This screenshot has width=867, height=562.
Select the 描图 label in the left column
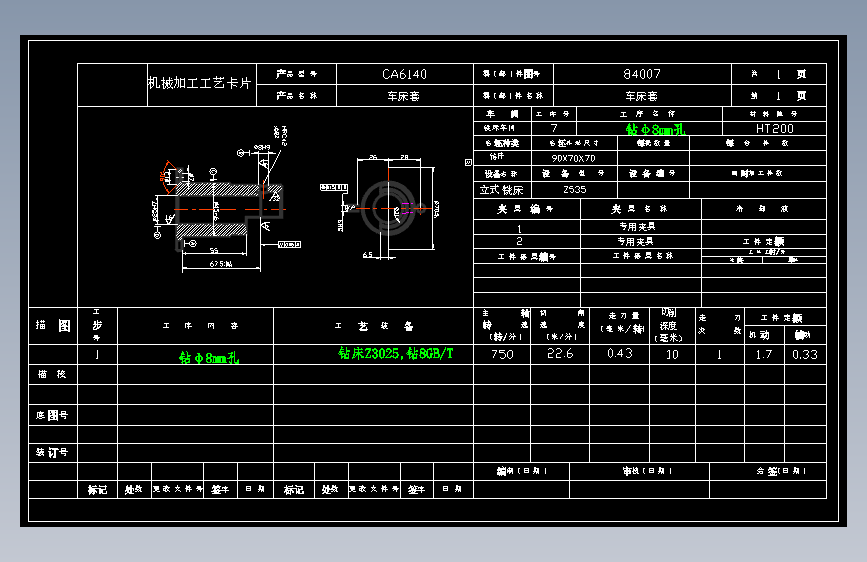53,325
